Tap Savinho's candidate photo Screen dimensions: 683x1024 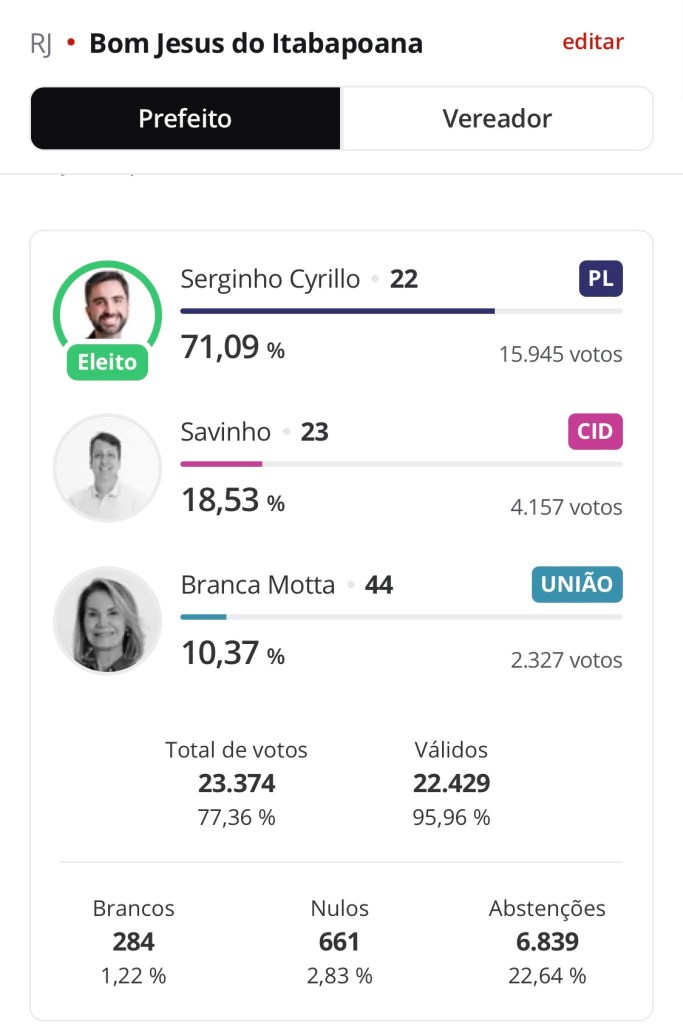[x=107, y=467]
